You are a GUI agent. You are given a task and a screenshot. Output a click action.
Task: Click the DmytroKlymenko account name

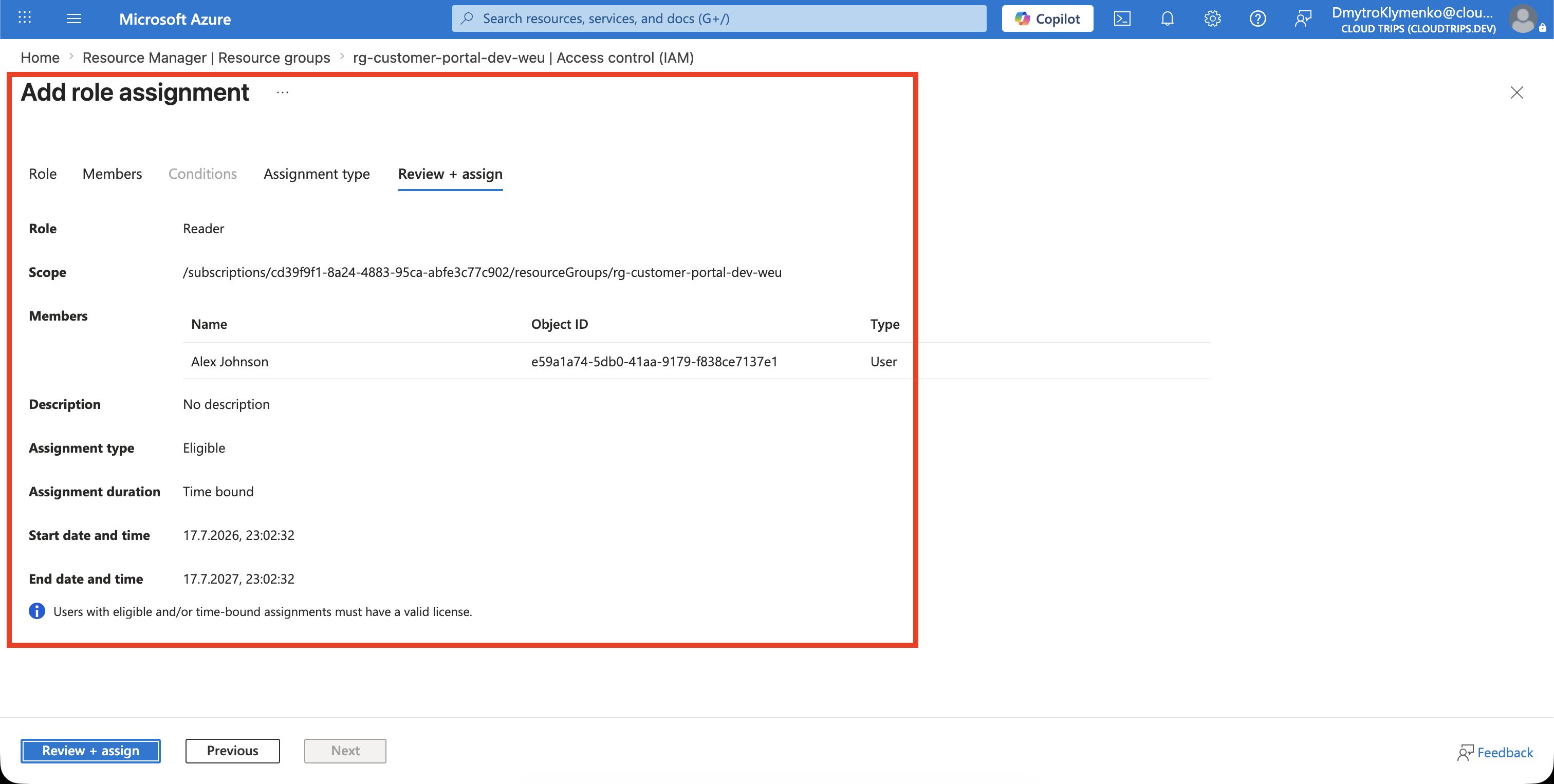tap(1412, 13)
